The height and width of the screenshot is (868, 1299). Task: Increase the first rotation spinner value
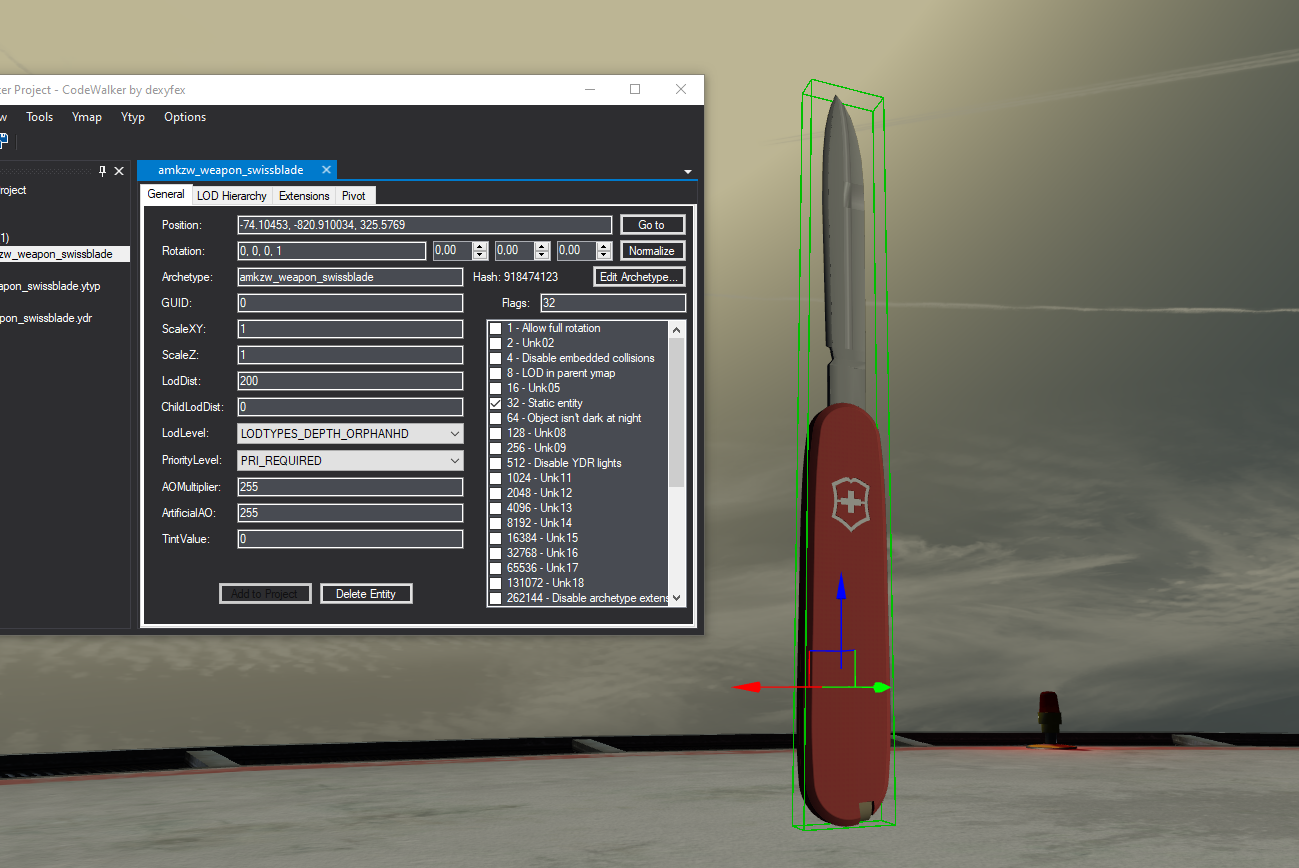[x=480, y=247]
